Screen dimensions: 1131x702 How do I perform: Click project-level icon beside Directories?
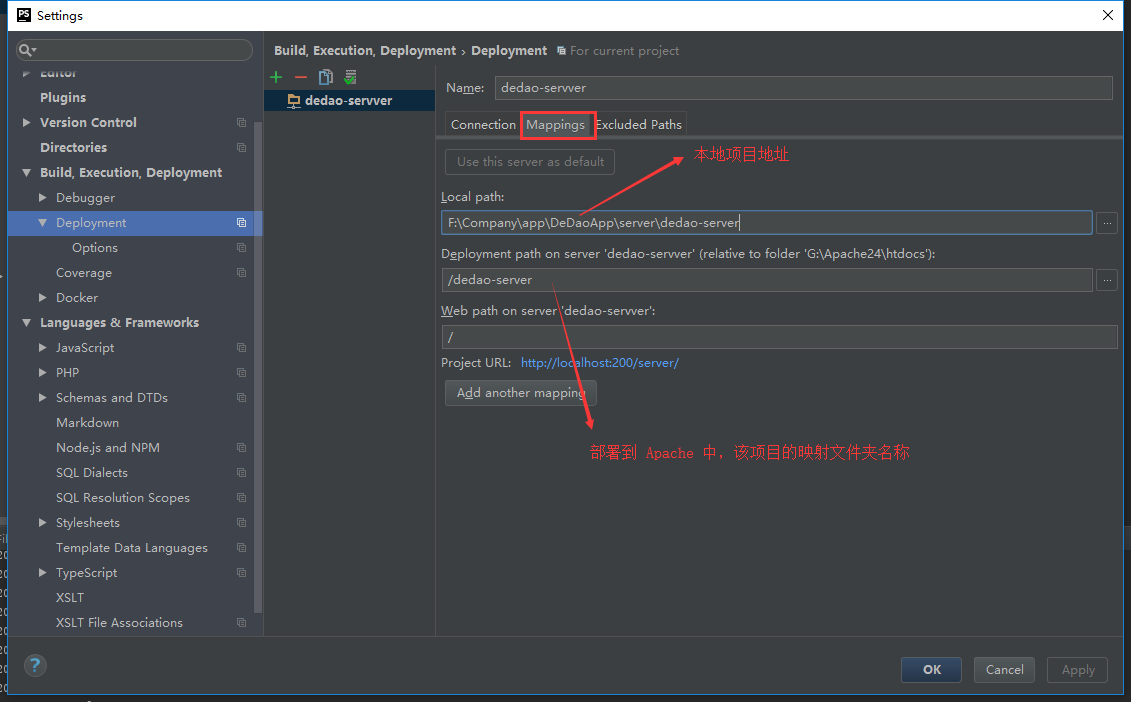pyautogui.click(x=242, y=147)
